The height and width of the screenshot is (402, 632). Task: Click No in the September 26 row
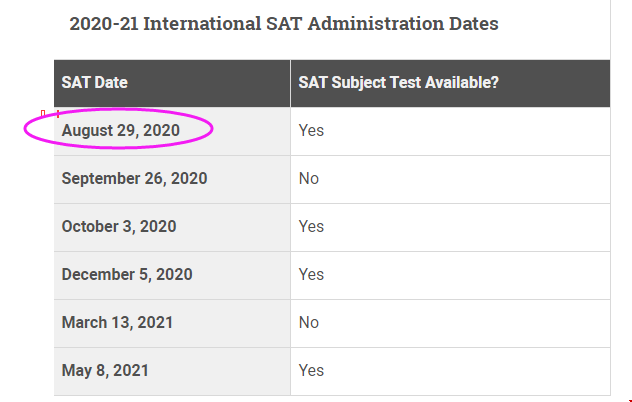(309, 178)
